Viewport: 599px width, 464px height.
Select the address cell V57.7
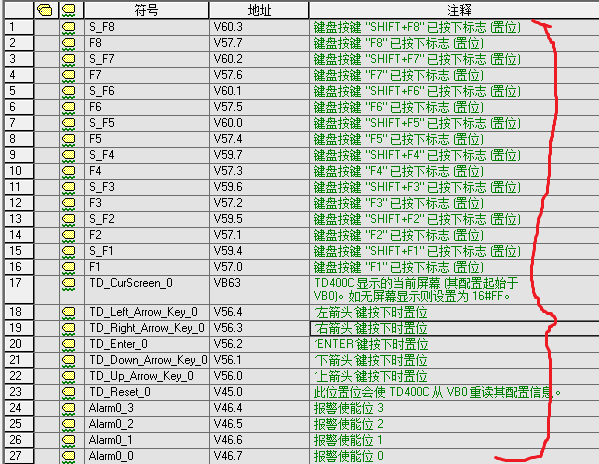(x=259, y=43)
